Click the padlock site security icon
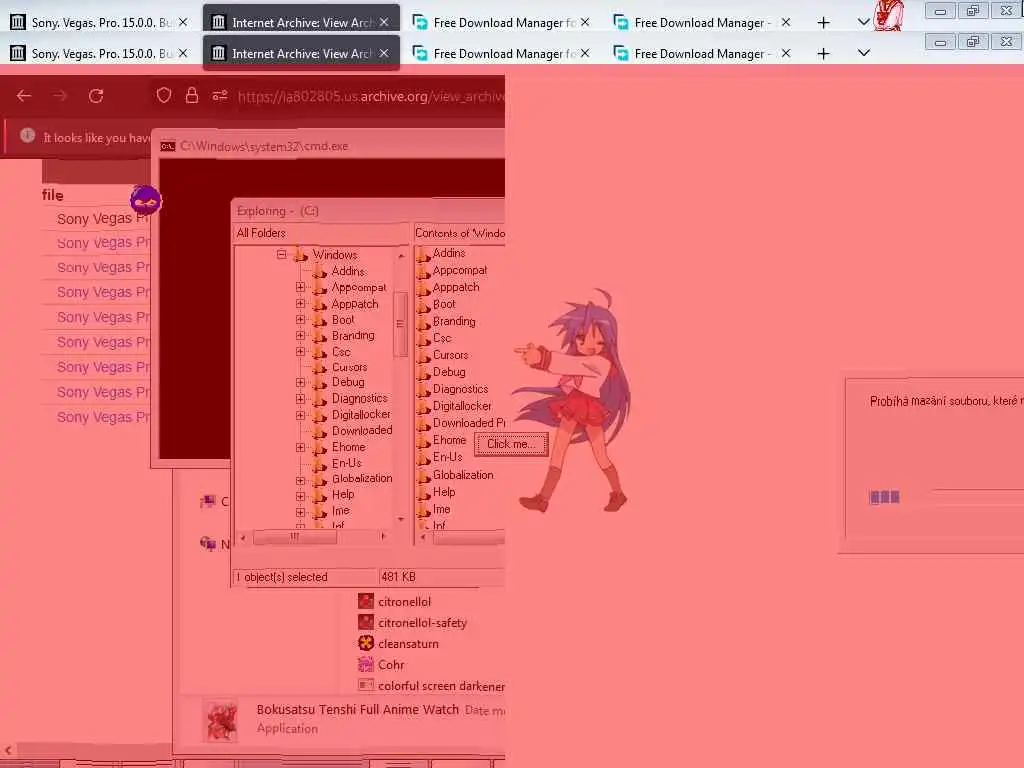 tap(191, 96)
